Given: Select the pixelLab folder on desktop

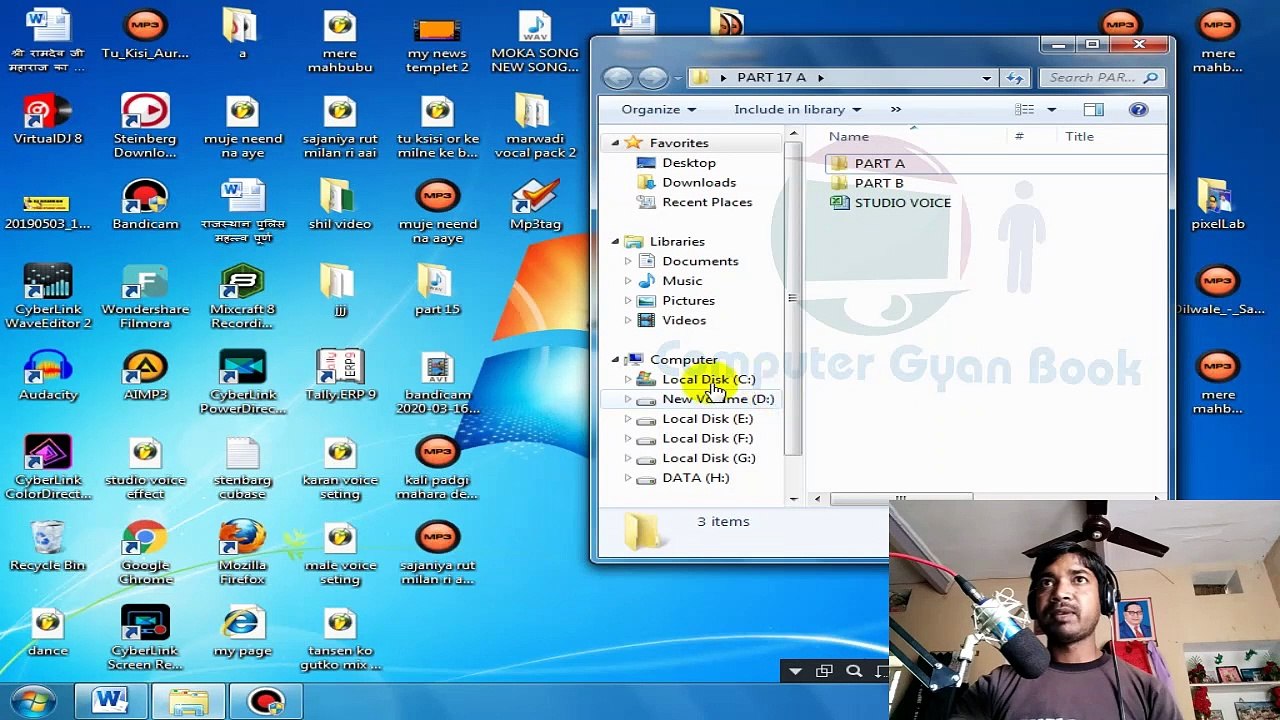Looking at the screenshot, I should coord(1217,205).
